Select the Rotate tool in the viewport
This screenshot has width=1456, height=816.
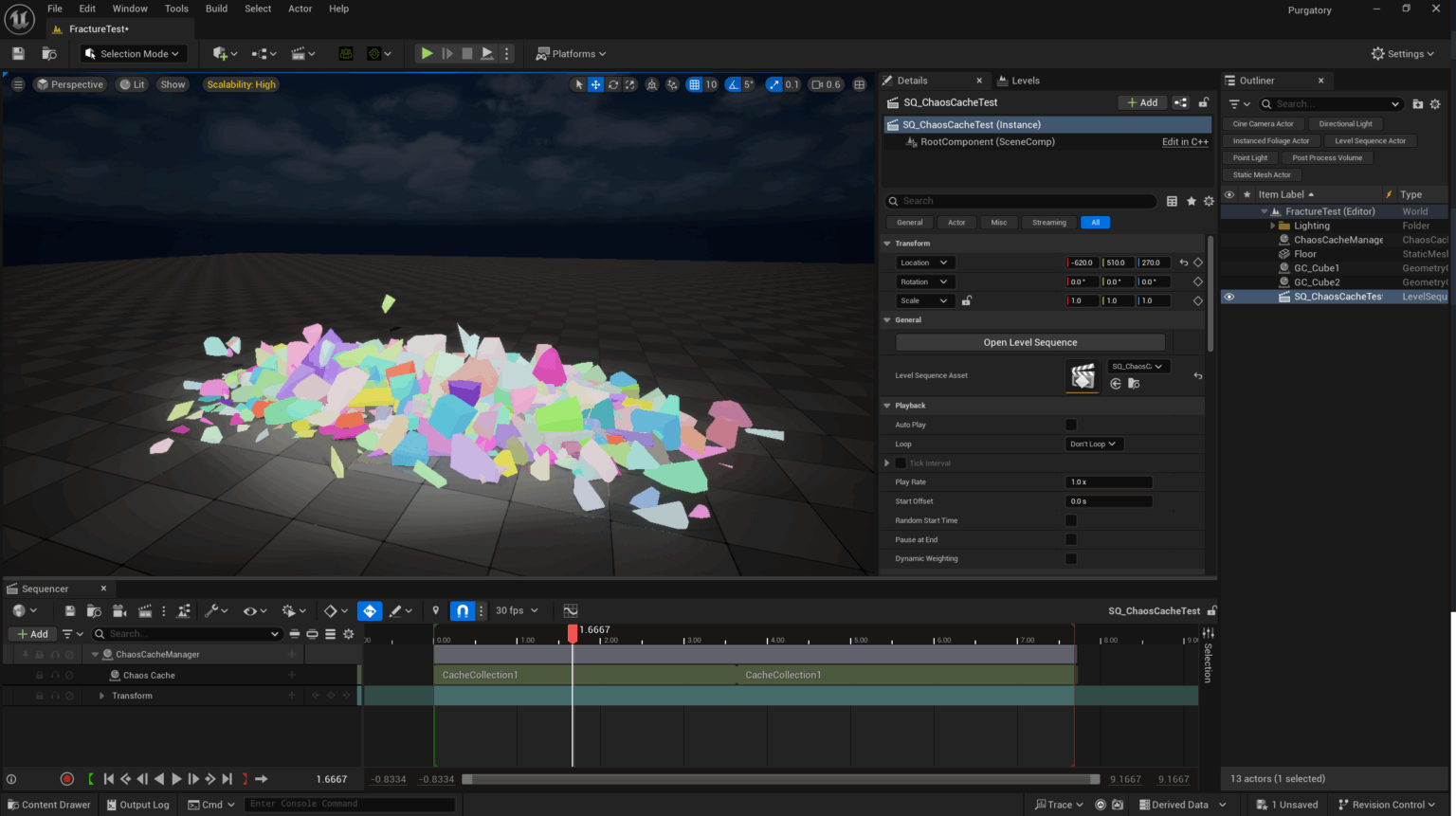(614, 84)
